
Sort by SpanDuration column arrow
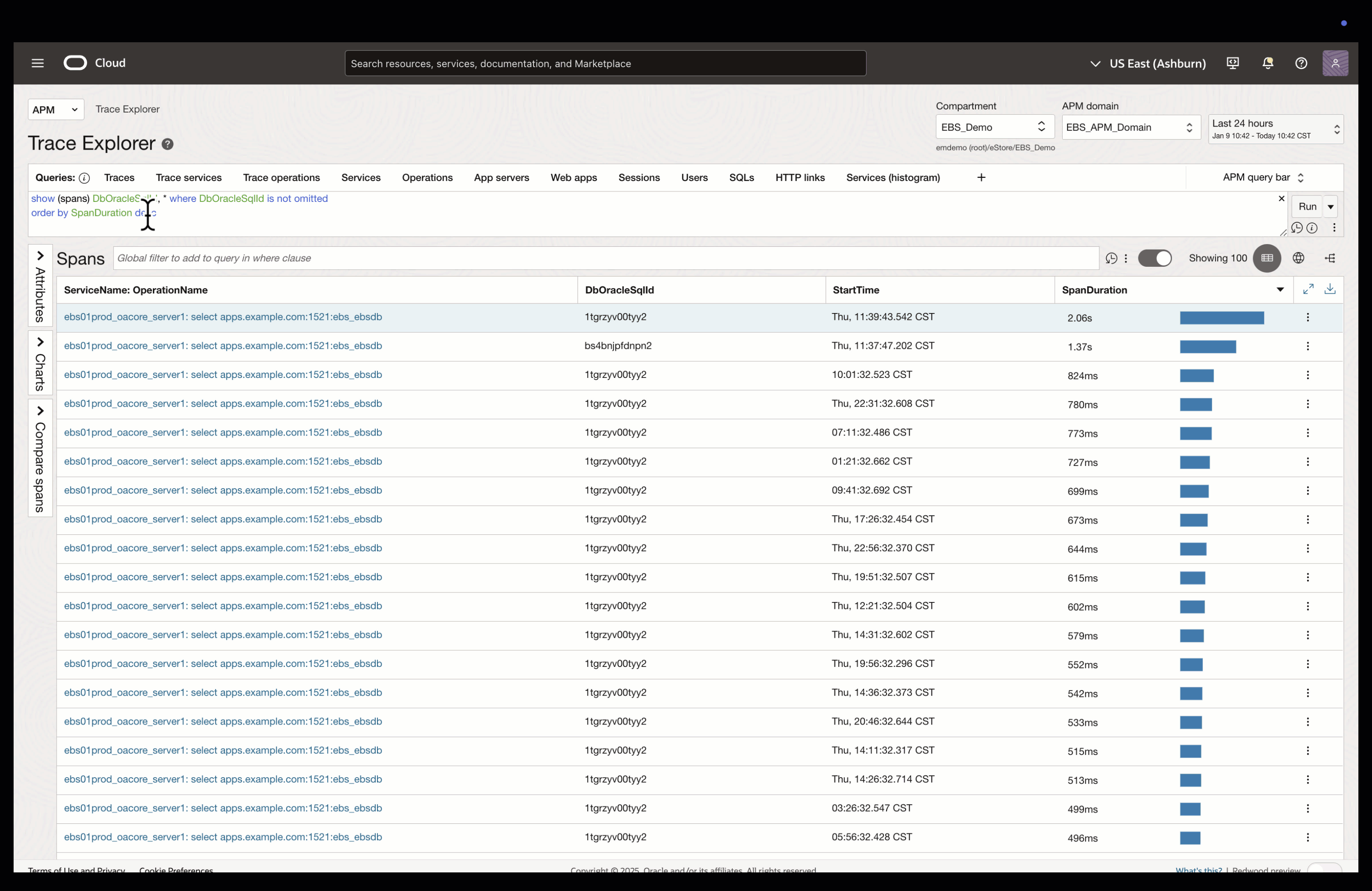pyautogui.click(x=1280, y=290)
